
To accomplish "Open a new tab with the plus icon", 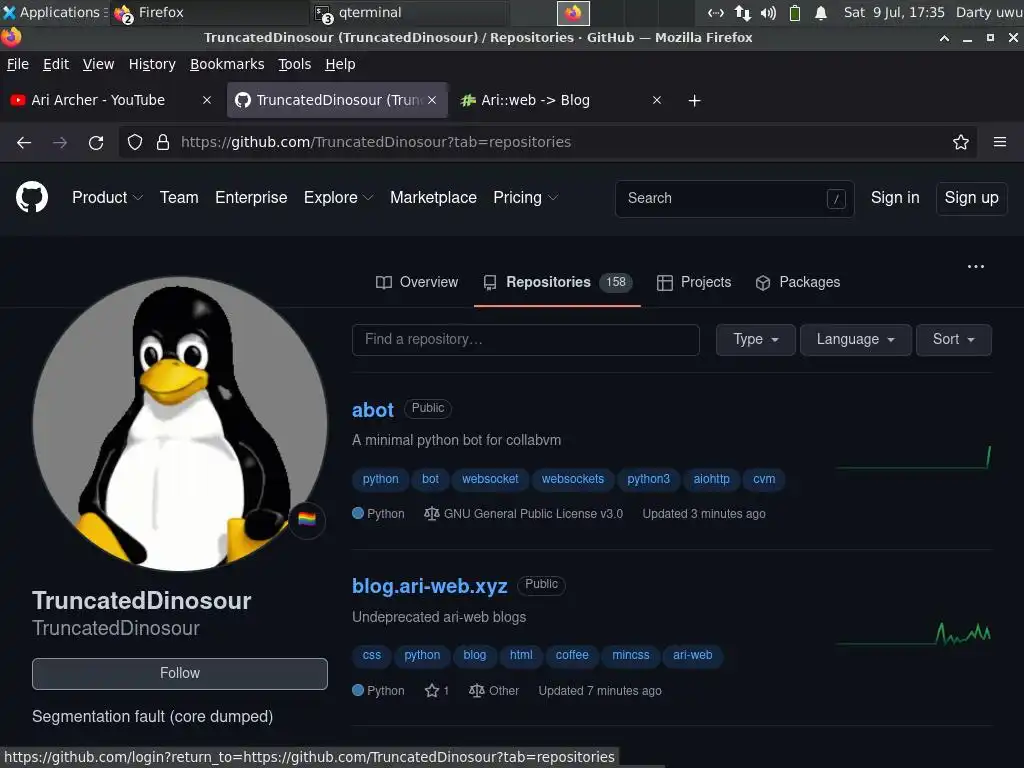I will coord(694,101).
